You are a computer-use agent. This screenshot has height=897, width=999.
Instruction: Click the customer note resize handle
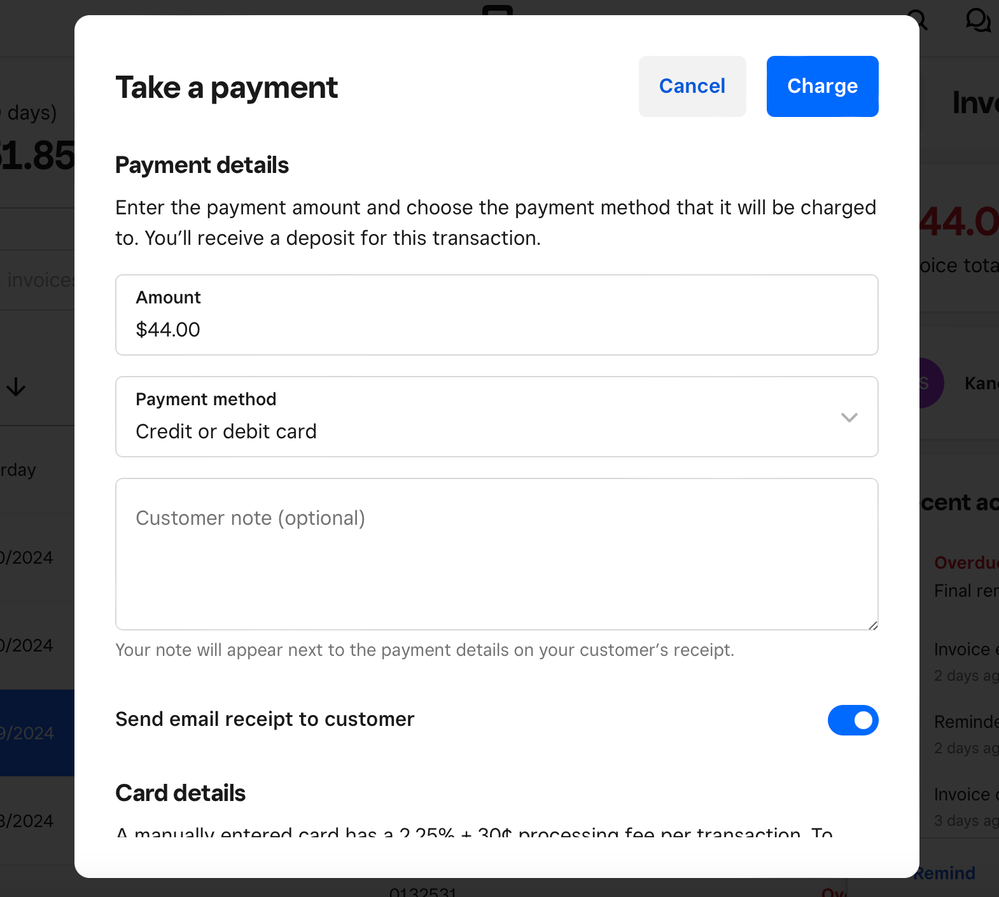tap(871, 623)
